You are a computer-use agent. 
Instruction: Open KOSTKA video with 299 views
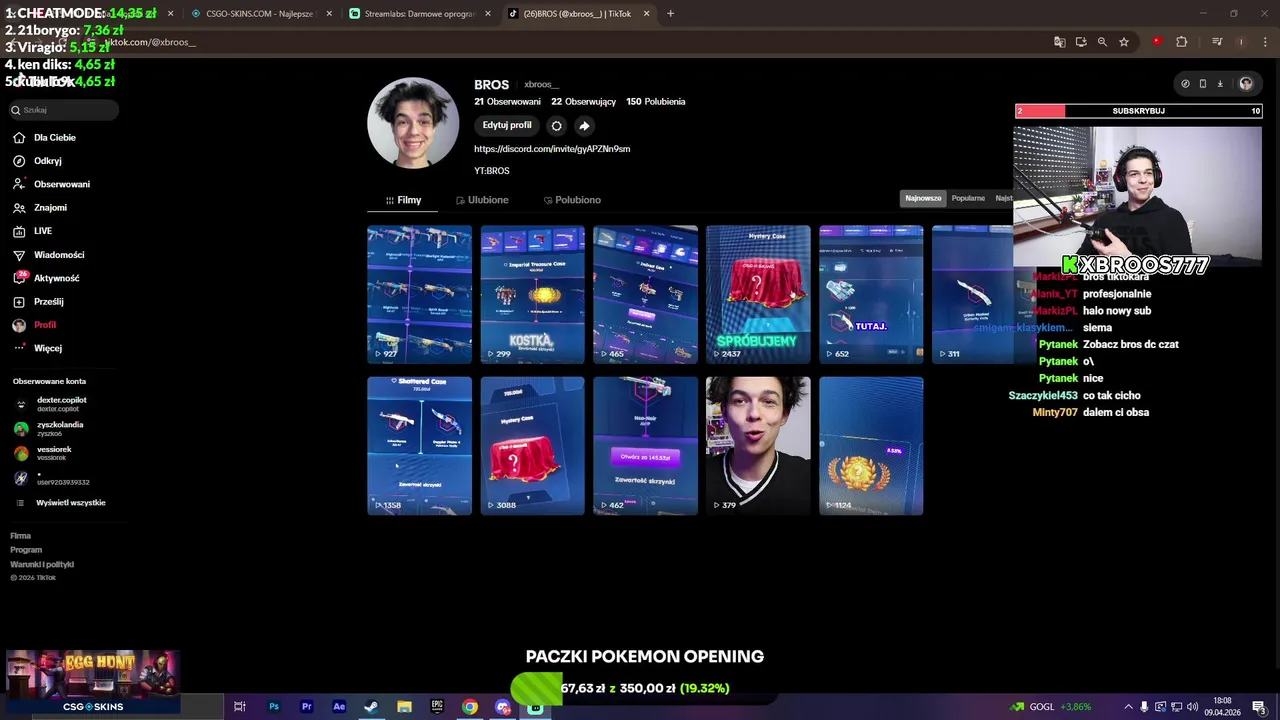coord(532,294)
